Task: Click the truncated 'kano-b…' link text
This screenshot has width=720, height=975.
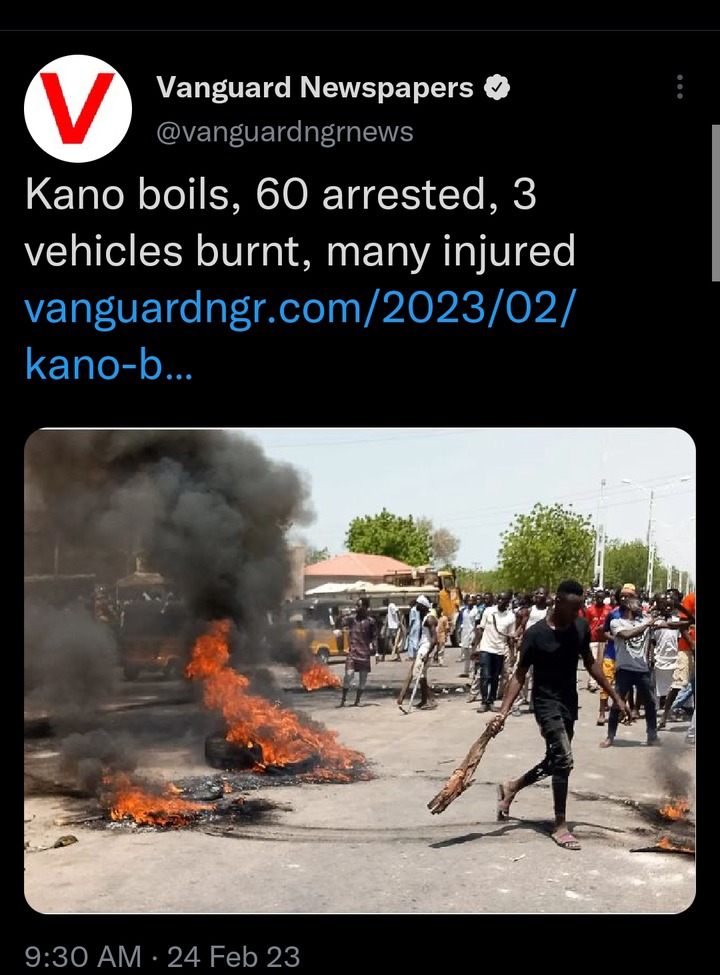Action: pyautogui.click(x=109, y=363)
